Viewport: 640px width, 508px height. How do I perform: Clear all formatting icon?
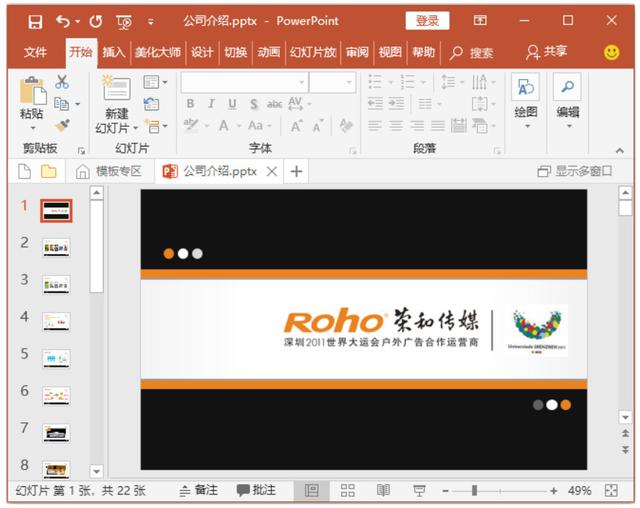tap(346, 125)
